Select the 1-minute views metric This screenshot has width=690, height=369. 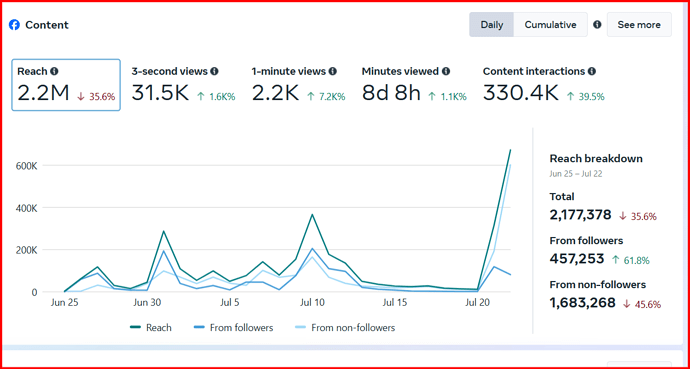coord(298,85)
